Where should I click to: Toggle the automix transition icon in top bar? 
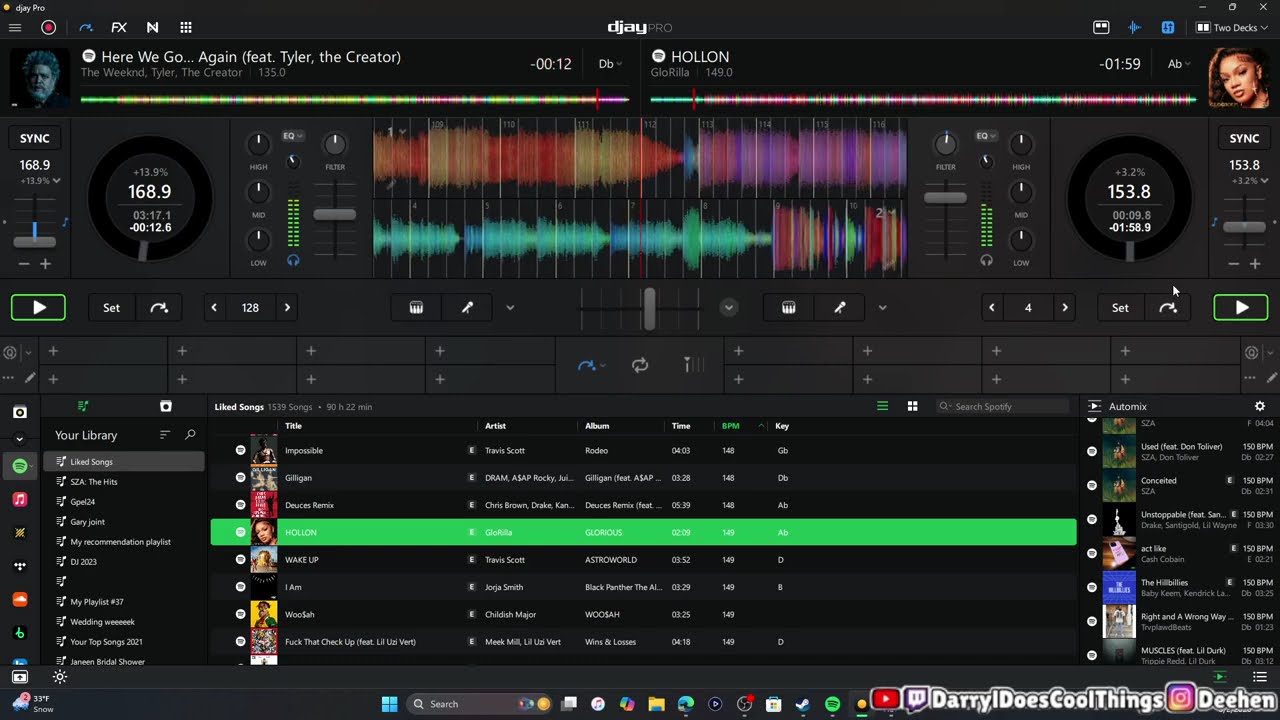pos(85,28)
